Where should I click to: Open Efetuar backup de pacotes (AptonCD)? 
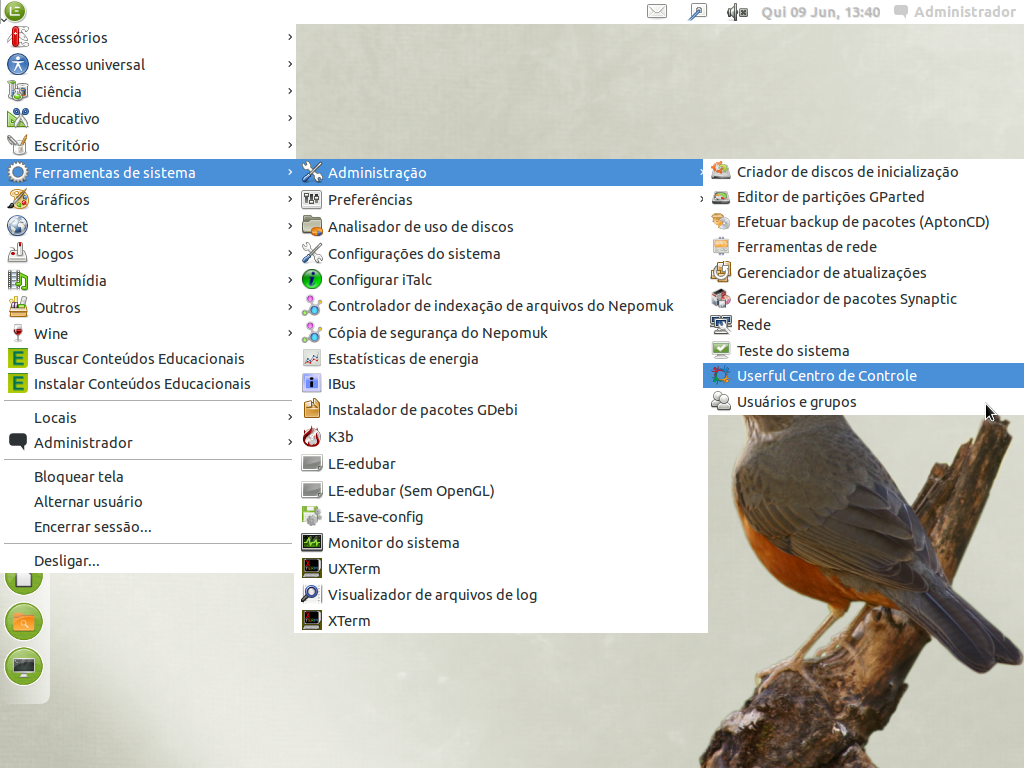coord(863,222)
